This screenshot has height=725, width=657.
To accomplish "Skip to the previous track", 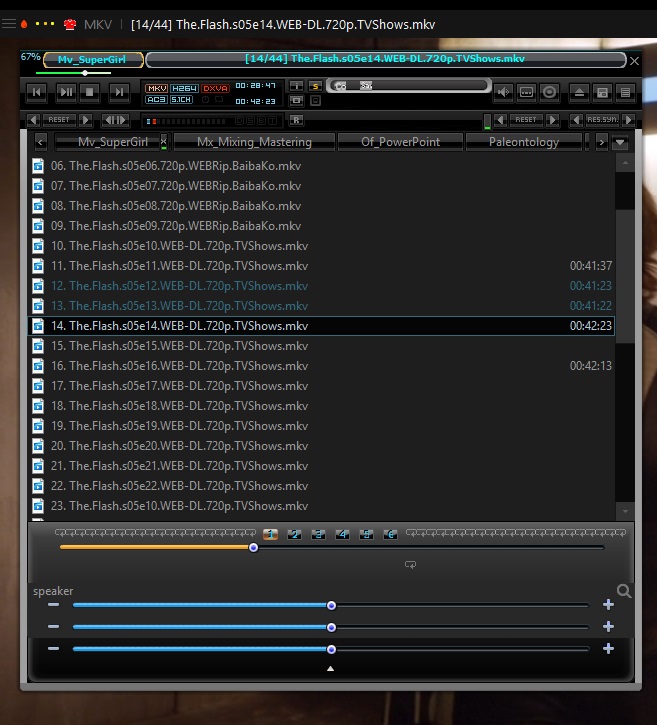I will click(x=37, y=93).
